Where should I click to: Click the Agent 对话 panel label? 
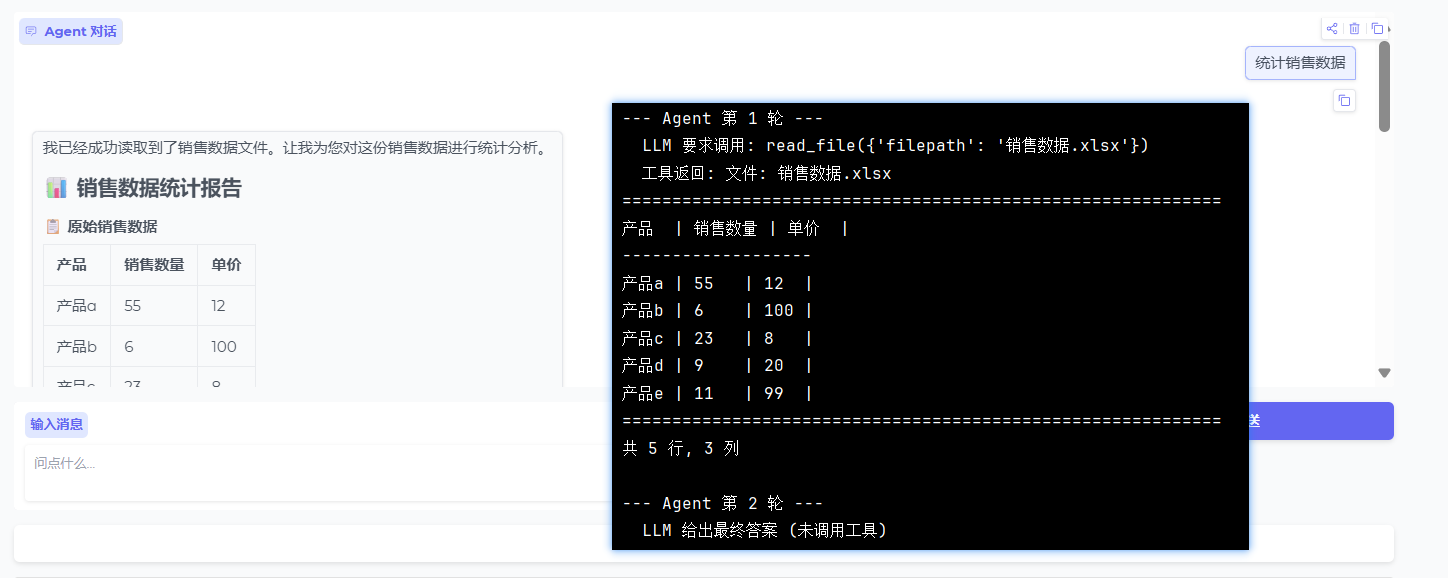click(x=71, y=32)
